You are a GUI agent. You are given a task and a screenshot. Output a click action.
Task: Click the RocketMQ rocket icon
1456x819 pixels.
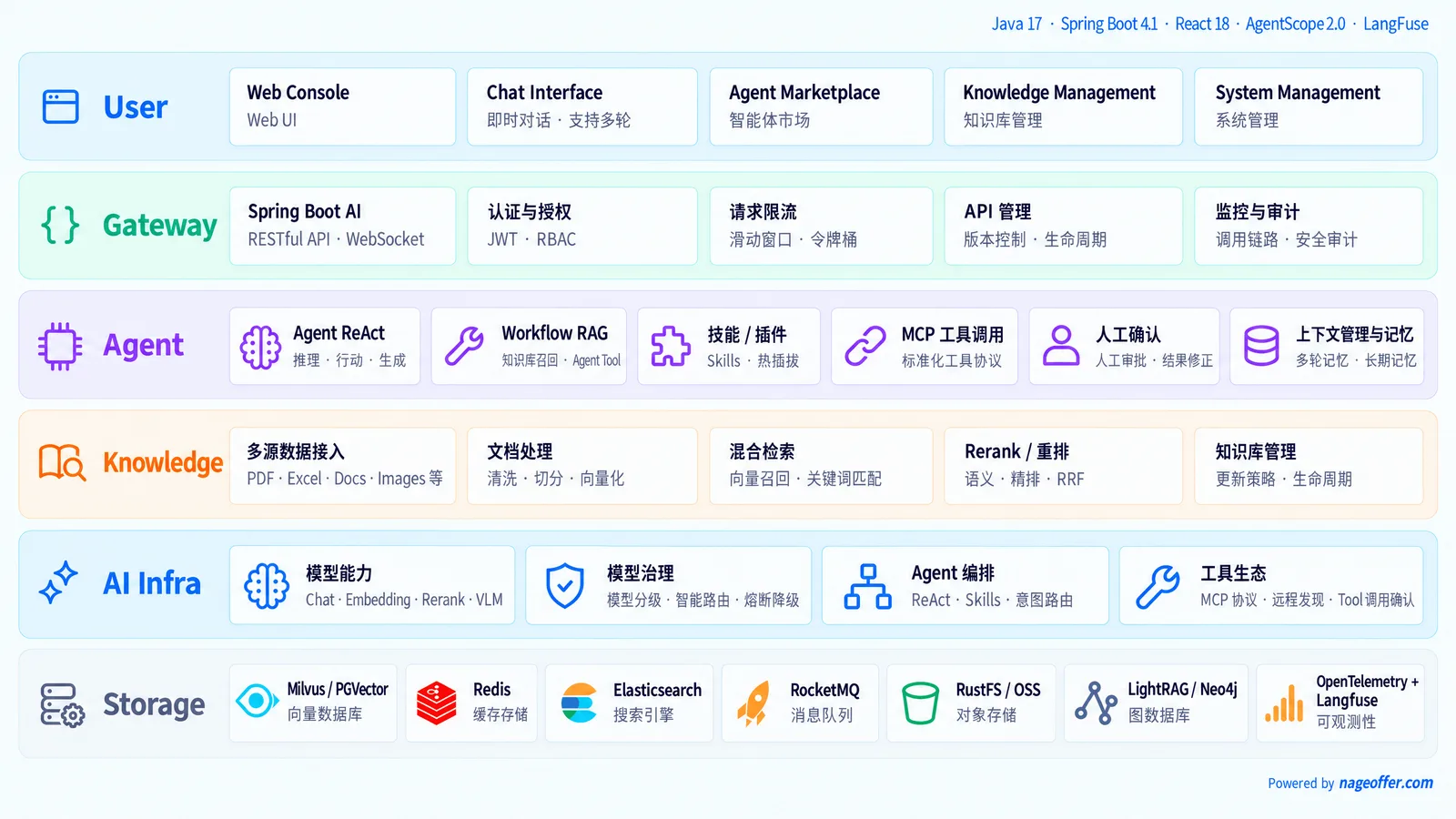coord(753,703)
